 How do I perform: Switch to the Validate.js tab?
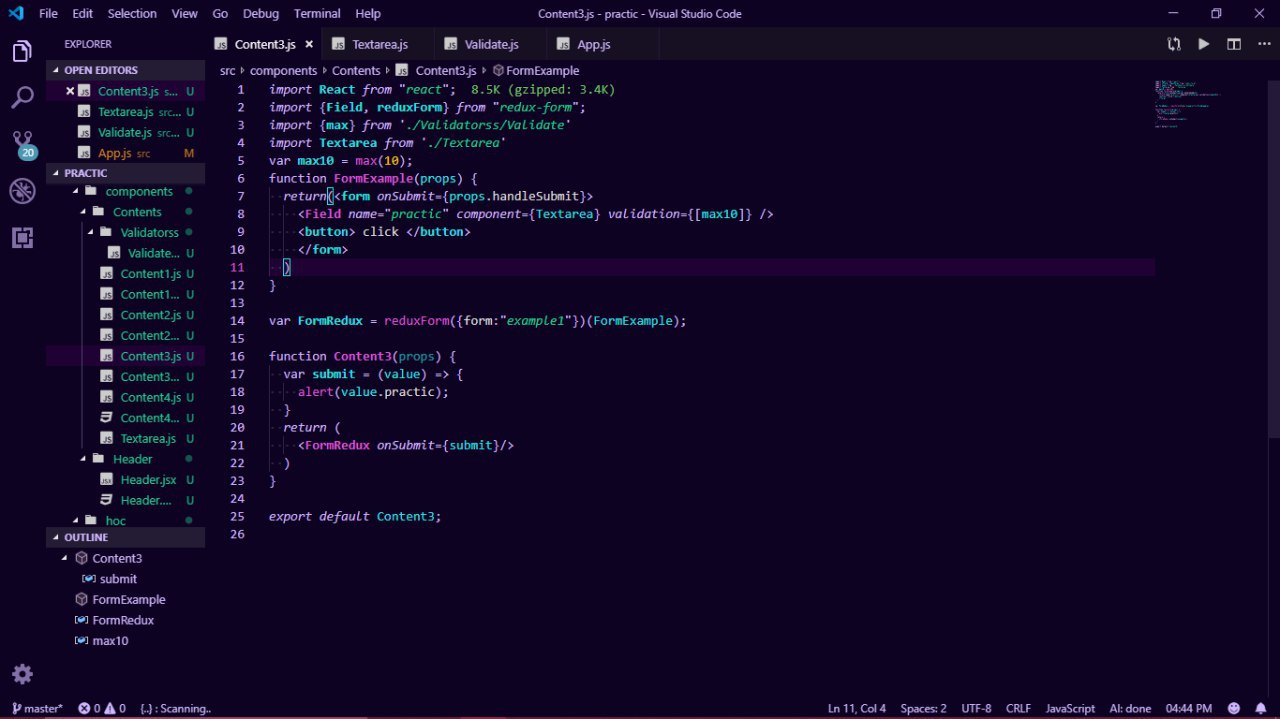(x=491, y=44)
